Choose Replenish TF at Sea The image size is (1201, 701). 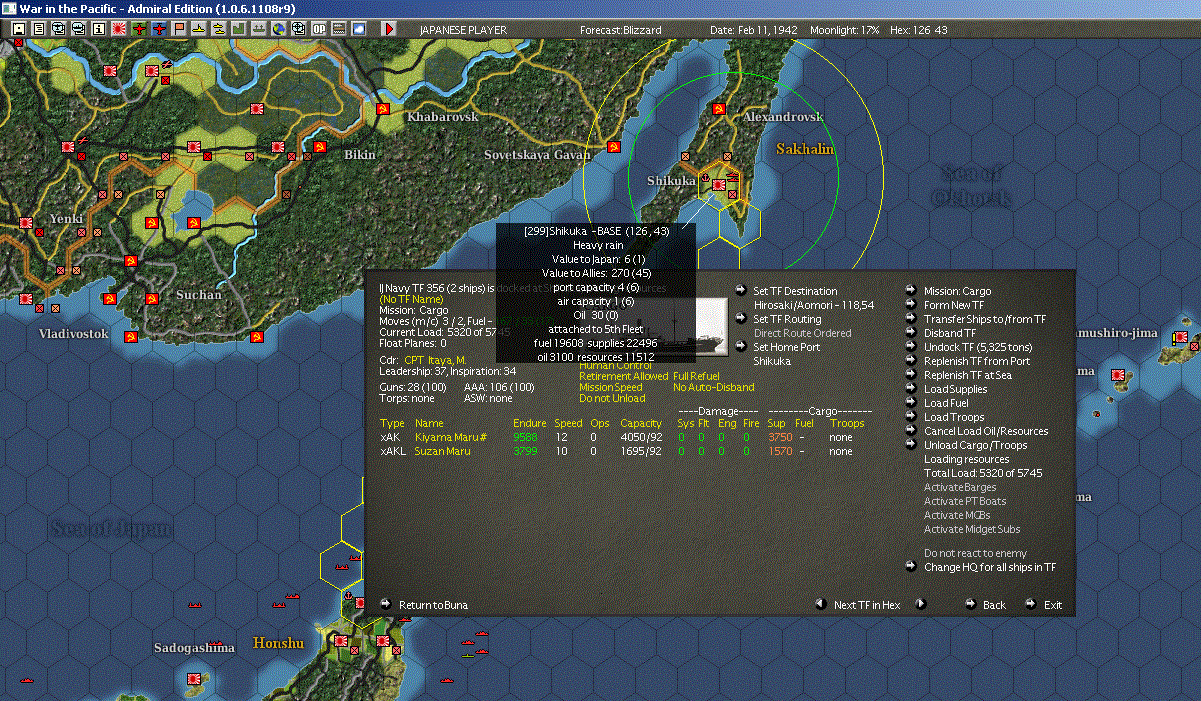(968, 375)
